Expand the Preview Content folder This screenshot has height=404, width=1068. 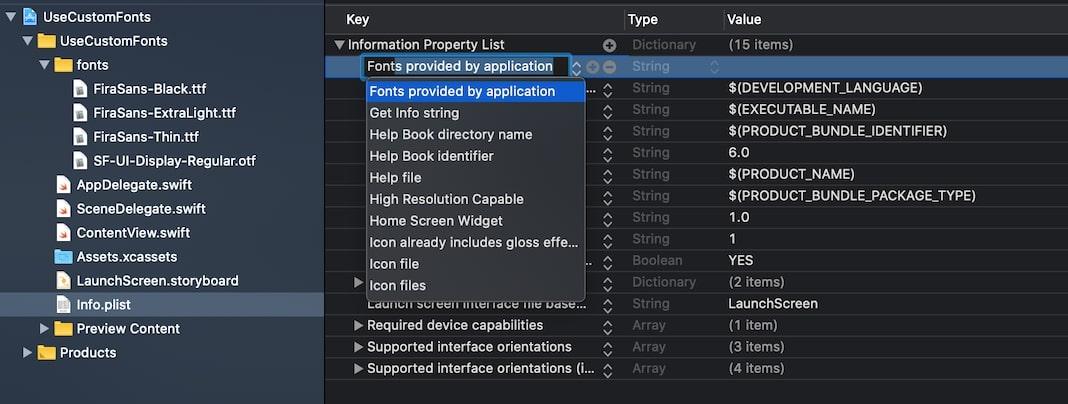(44, 329)
